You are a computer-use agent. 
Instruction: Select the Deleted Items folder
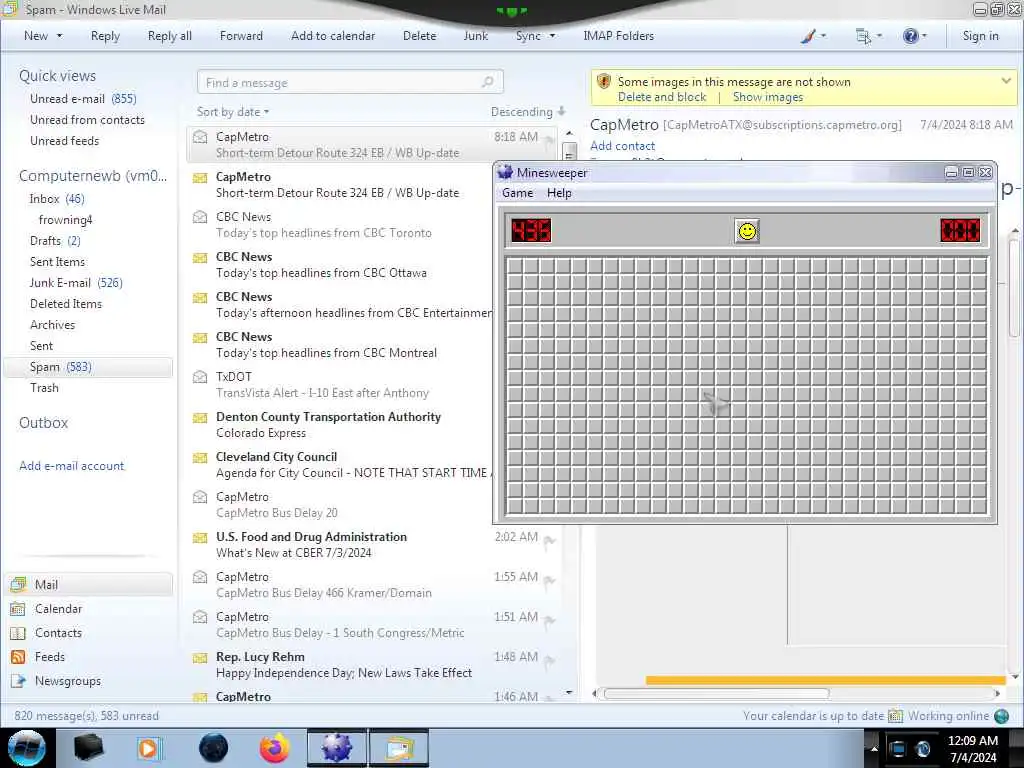pyautogui.click(x=66, y=304)
